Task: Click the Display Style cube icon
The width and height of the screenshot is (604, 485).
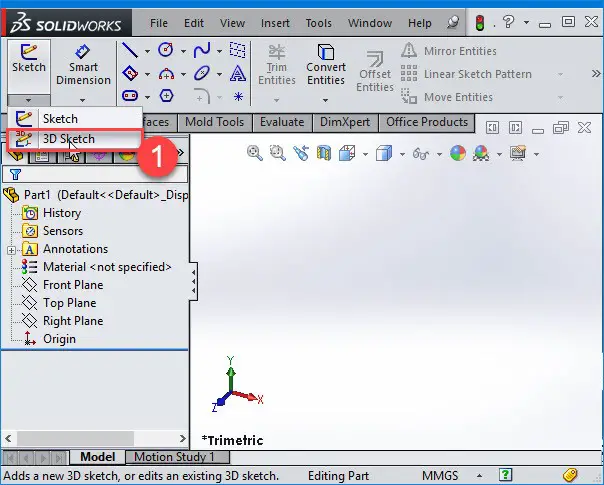Action: [x=384, y=153]
